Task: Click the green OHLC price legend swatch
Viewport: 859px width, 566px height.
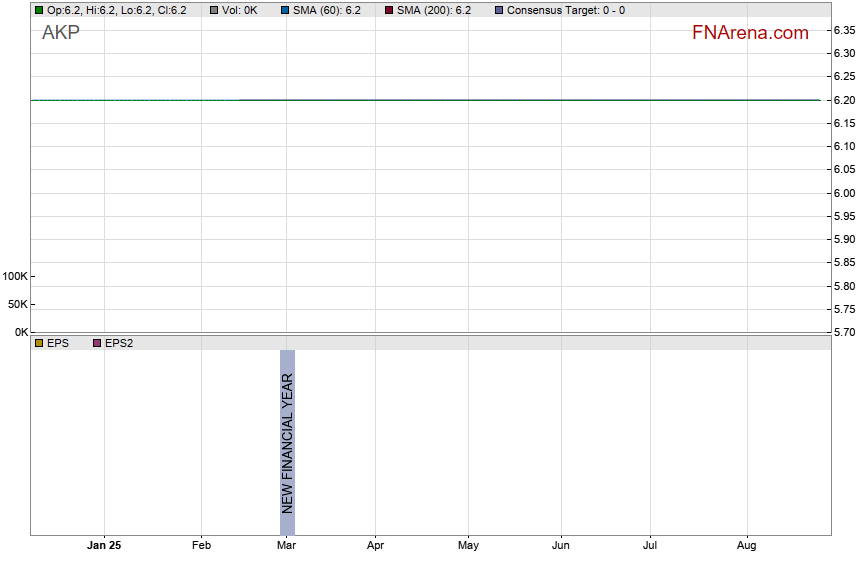Action: [x=39, y=10]
